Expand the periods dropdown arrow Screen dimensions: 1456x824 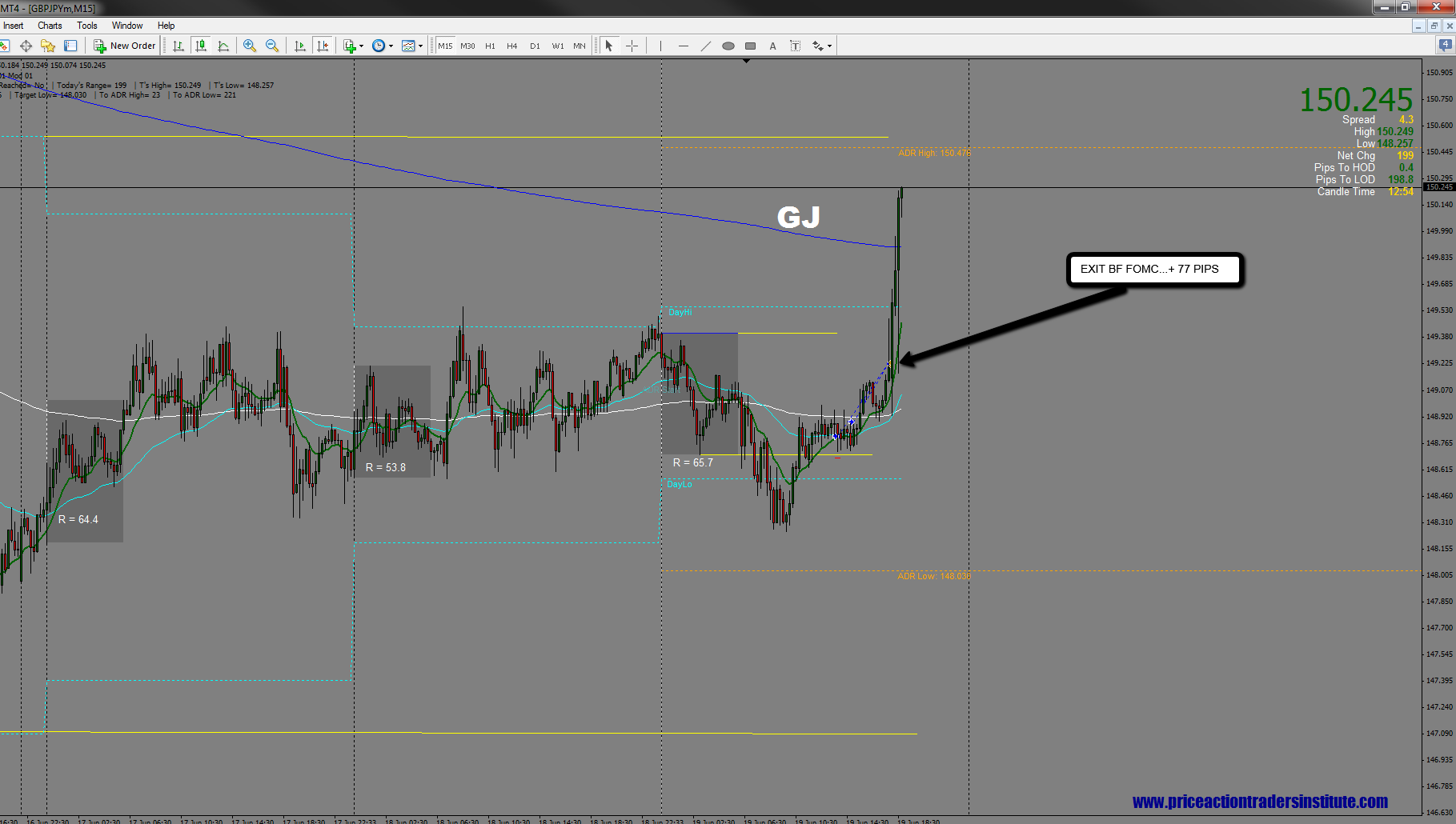(391, 46)
